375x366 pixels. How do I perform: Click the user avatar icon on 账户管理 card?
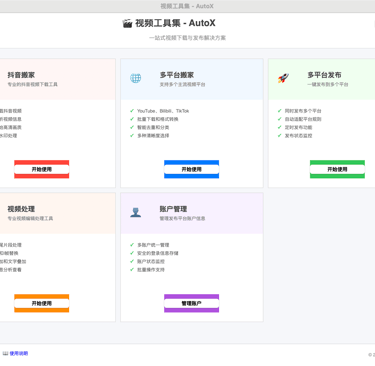[135, 212]
